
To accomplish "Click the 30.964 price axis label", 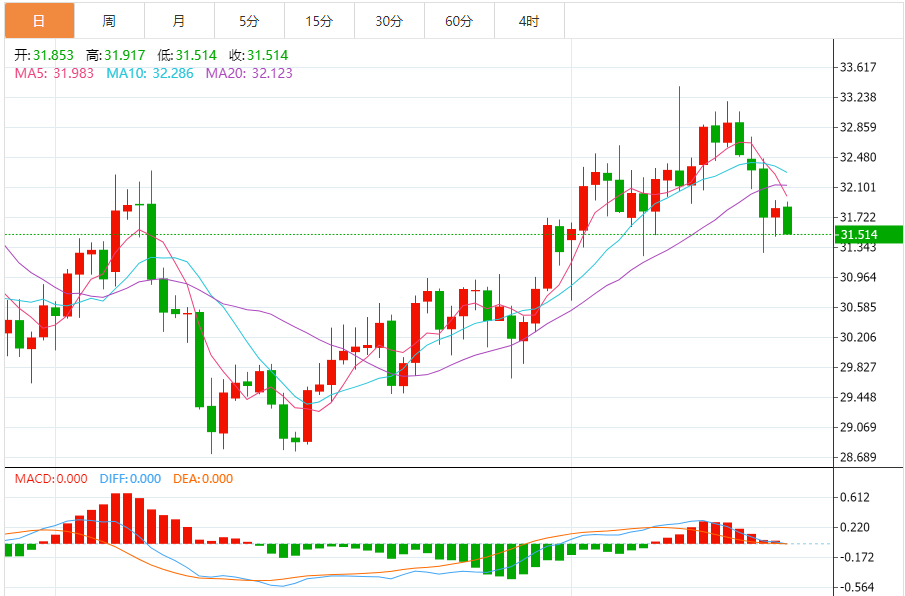I will pos(858,277).
